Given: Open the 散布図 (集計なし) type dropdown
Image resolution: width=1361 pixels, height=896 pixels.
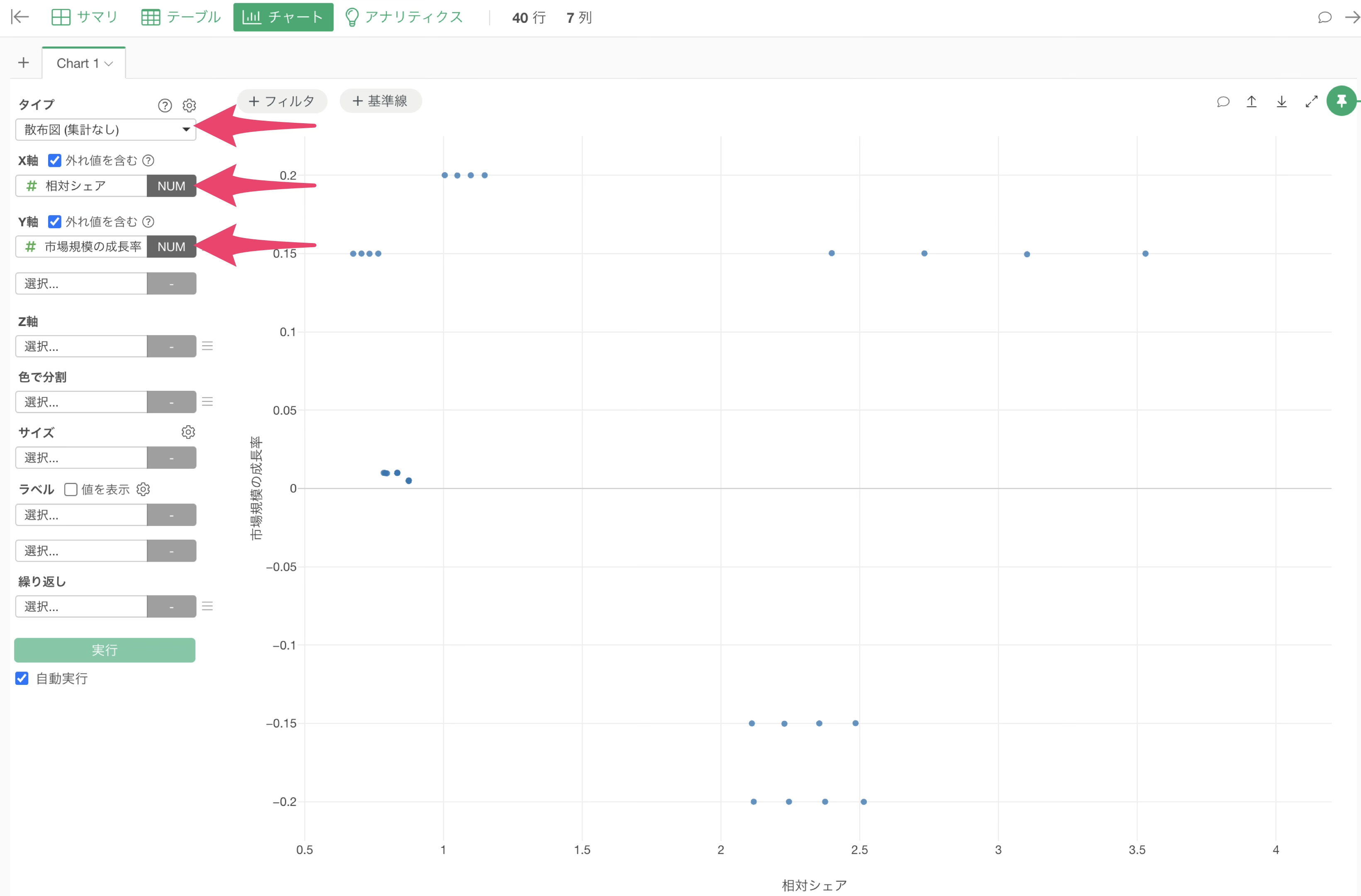Looking at the screenshot, I should point(106,130).
